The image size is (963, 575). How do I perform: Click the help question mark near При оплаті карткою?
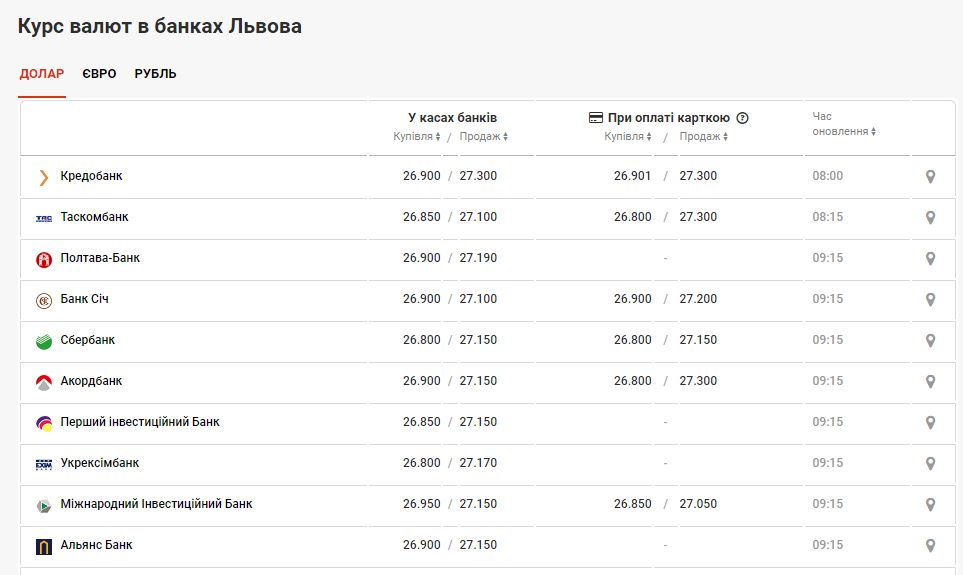click(742, 118)
